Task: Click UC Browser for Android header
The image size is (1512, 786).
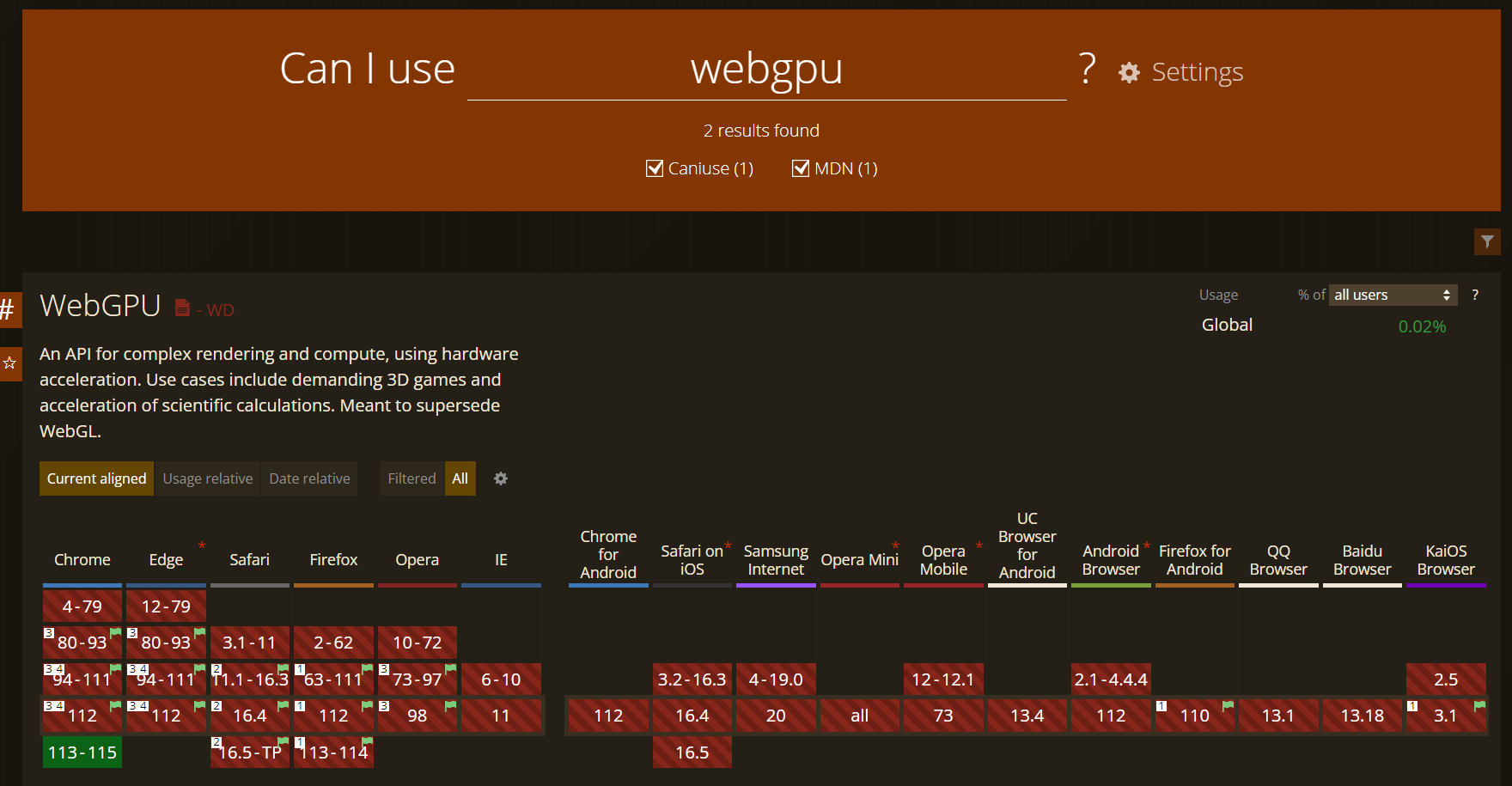Action: tap(1027, 545)
